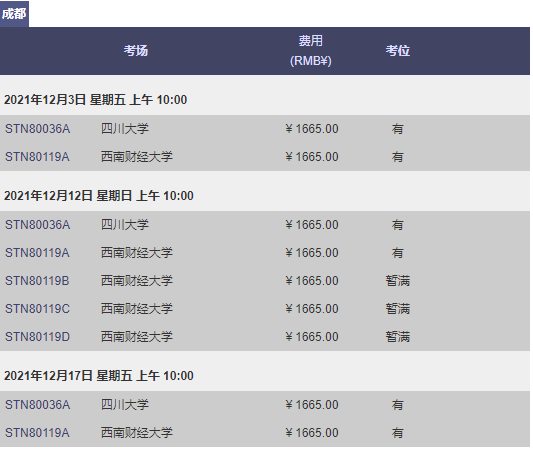This screenshot has width=533, height=450.
Task: Click 有 availability for December 17 西南财经大学
Action: click(397, 433)
